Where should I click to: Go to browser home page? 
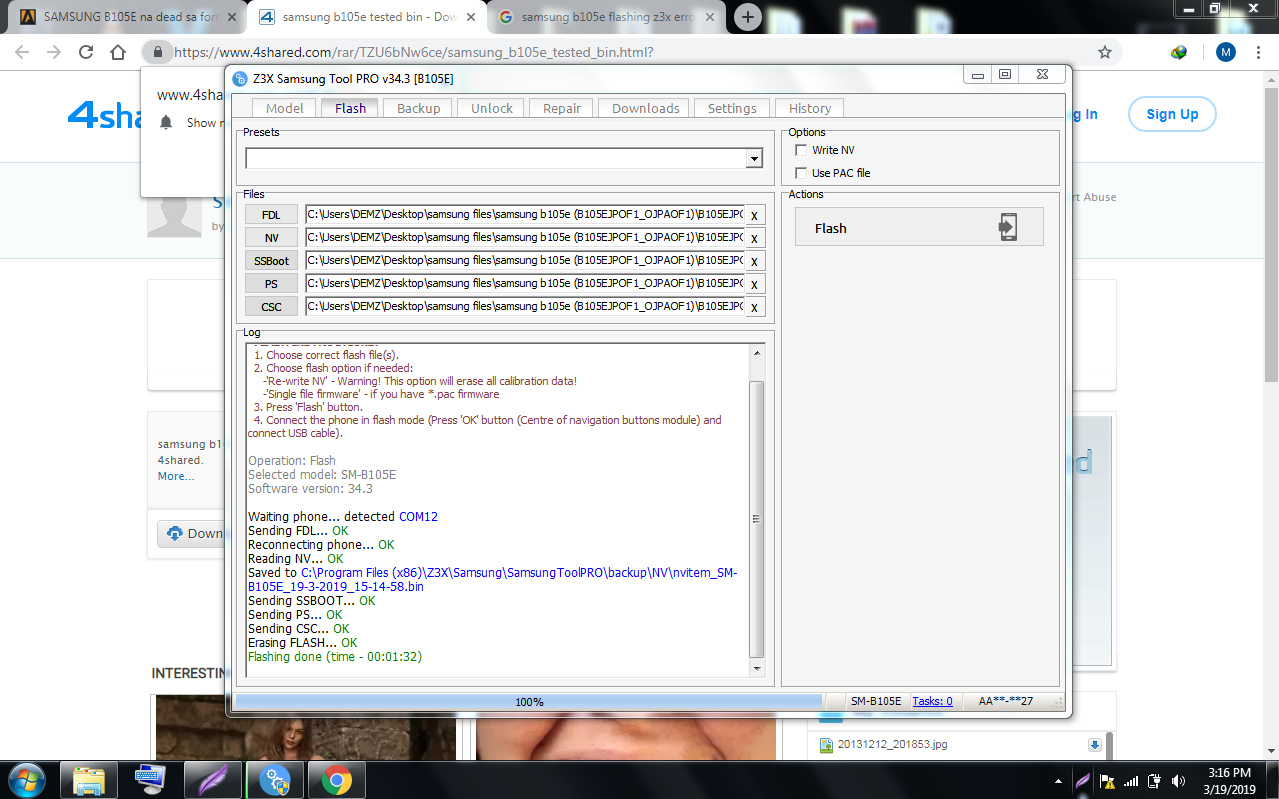[118, 52]
